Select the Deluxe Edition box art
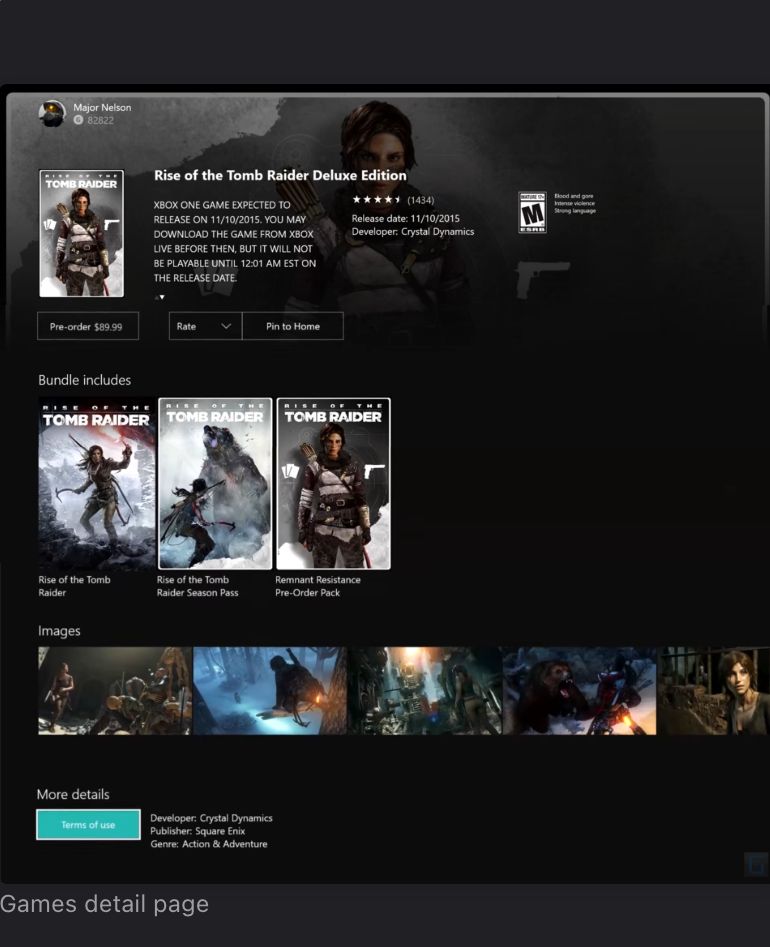 tap(82, 233)
